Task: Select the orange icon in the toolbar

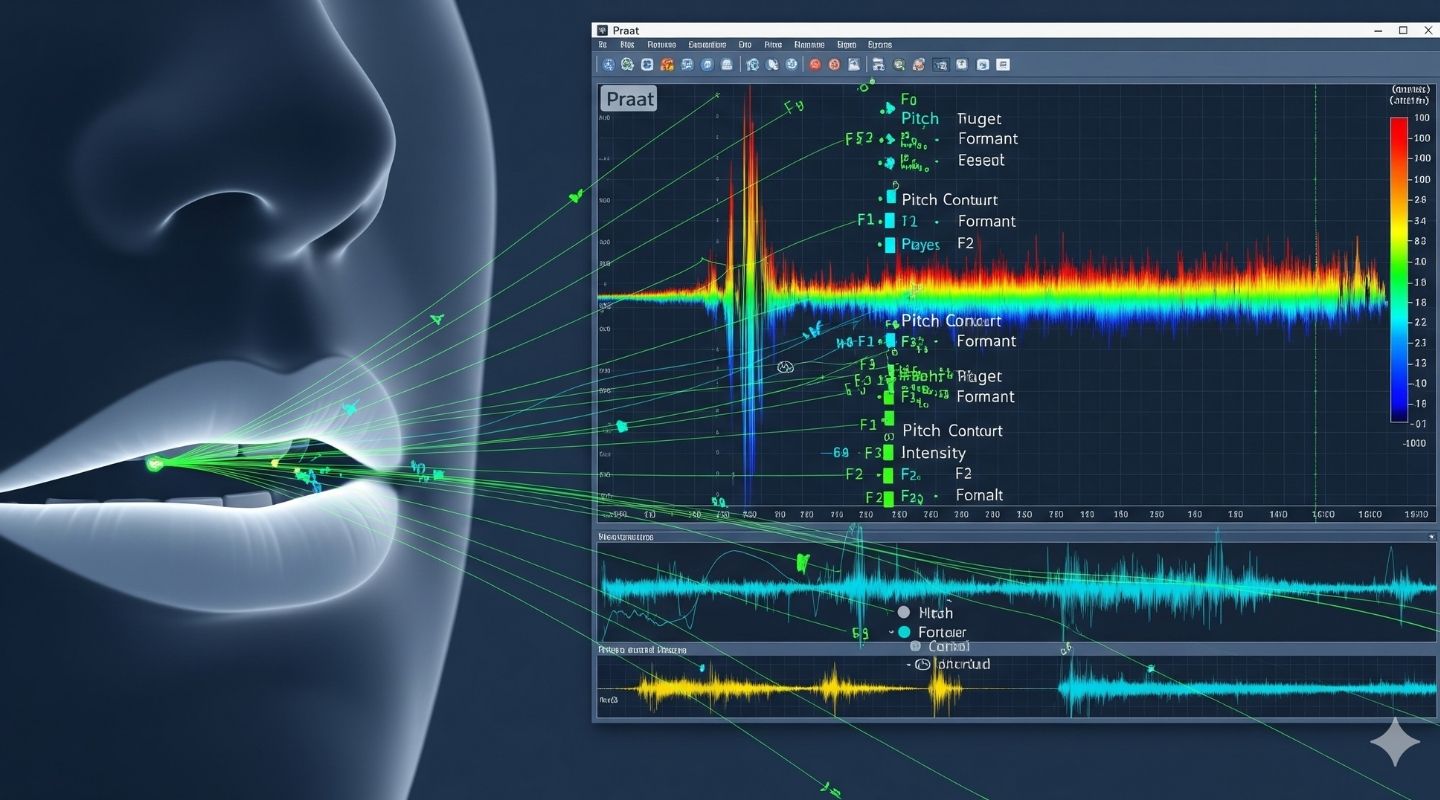Action: click(667, 65)
